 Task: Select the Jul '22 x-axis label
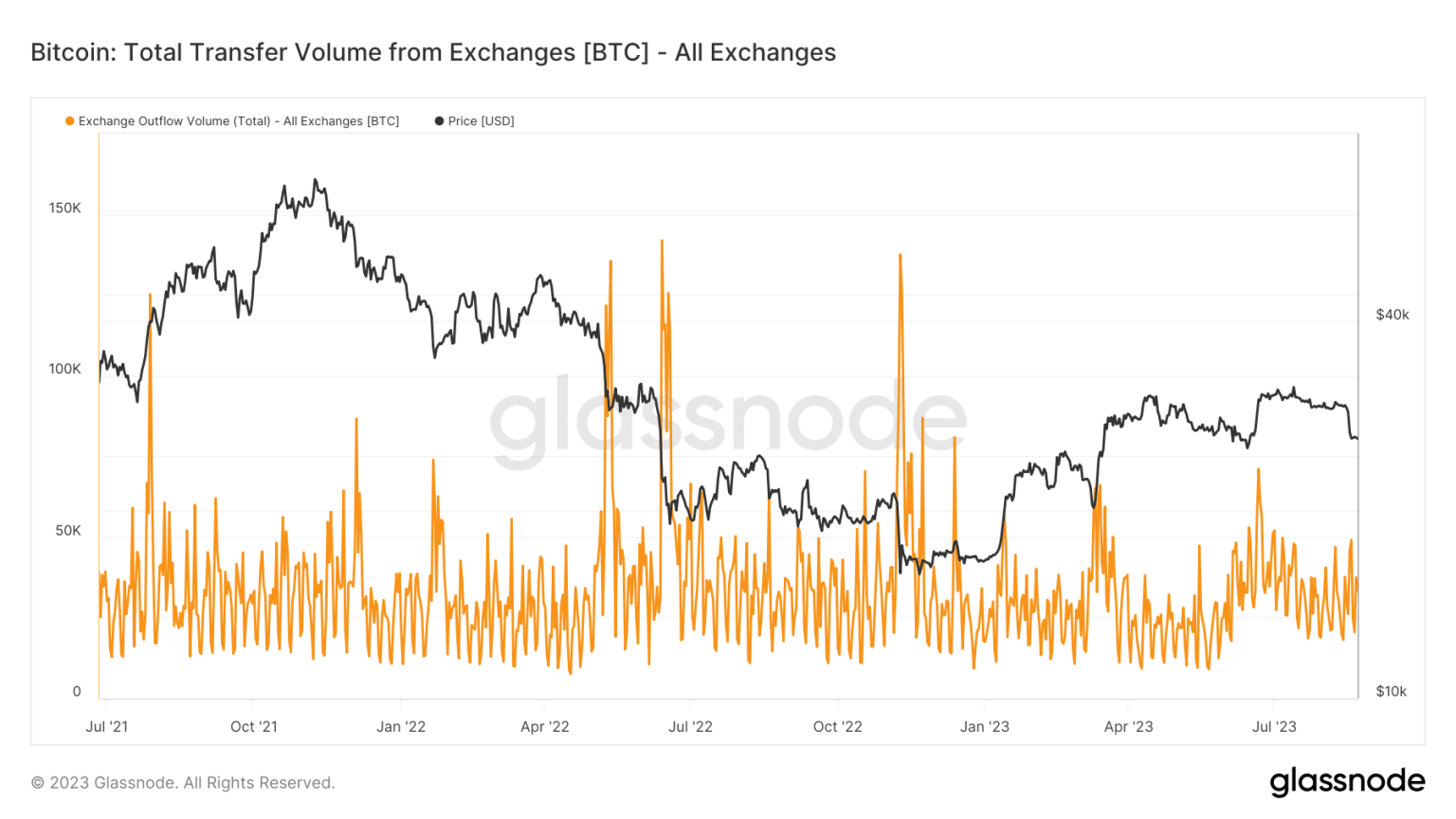(690, 727)
